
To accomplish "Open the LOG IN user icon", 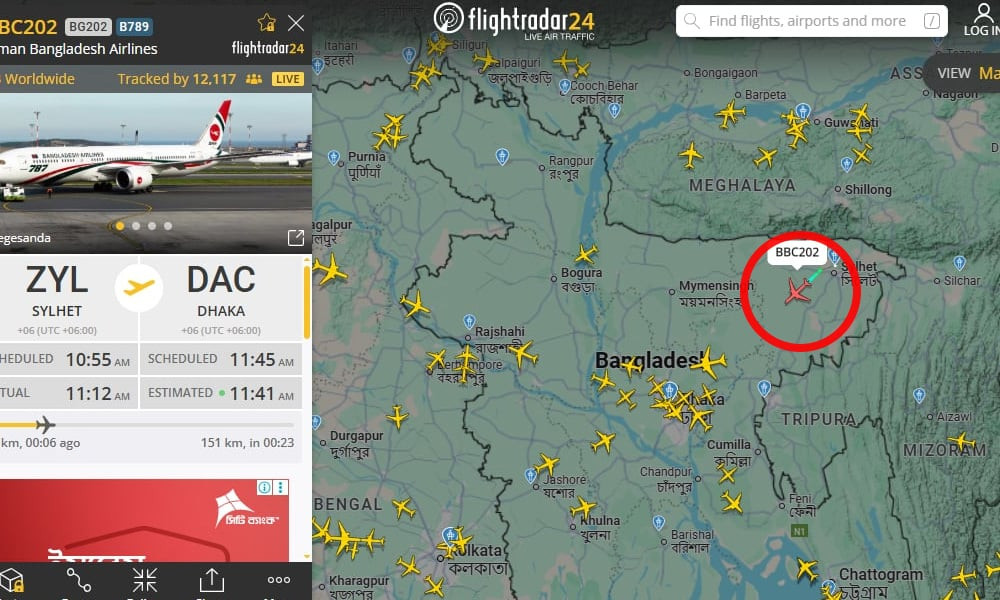I will click(983, 20).
